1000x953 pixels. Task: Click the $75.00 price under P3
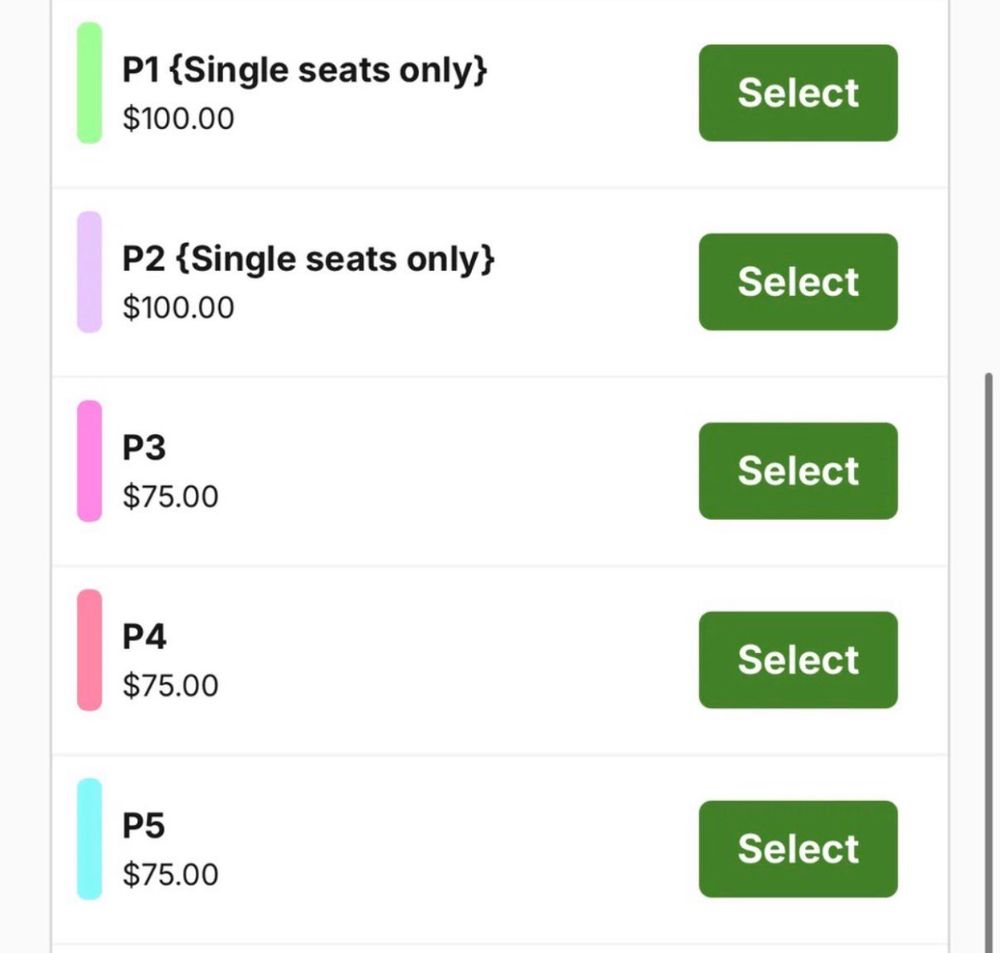168,496
